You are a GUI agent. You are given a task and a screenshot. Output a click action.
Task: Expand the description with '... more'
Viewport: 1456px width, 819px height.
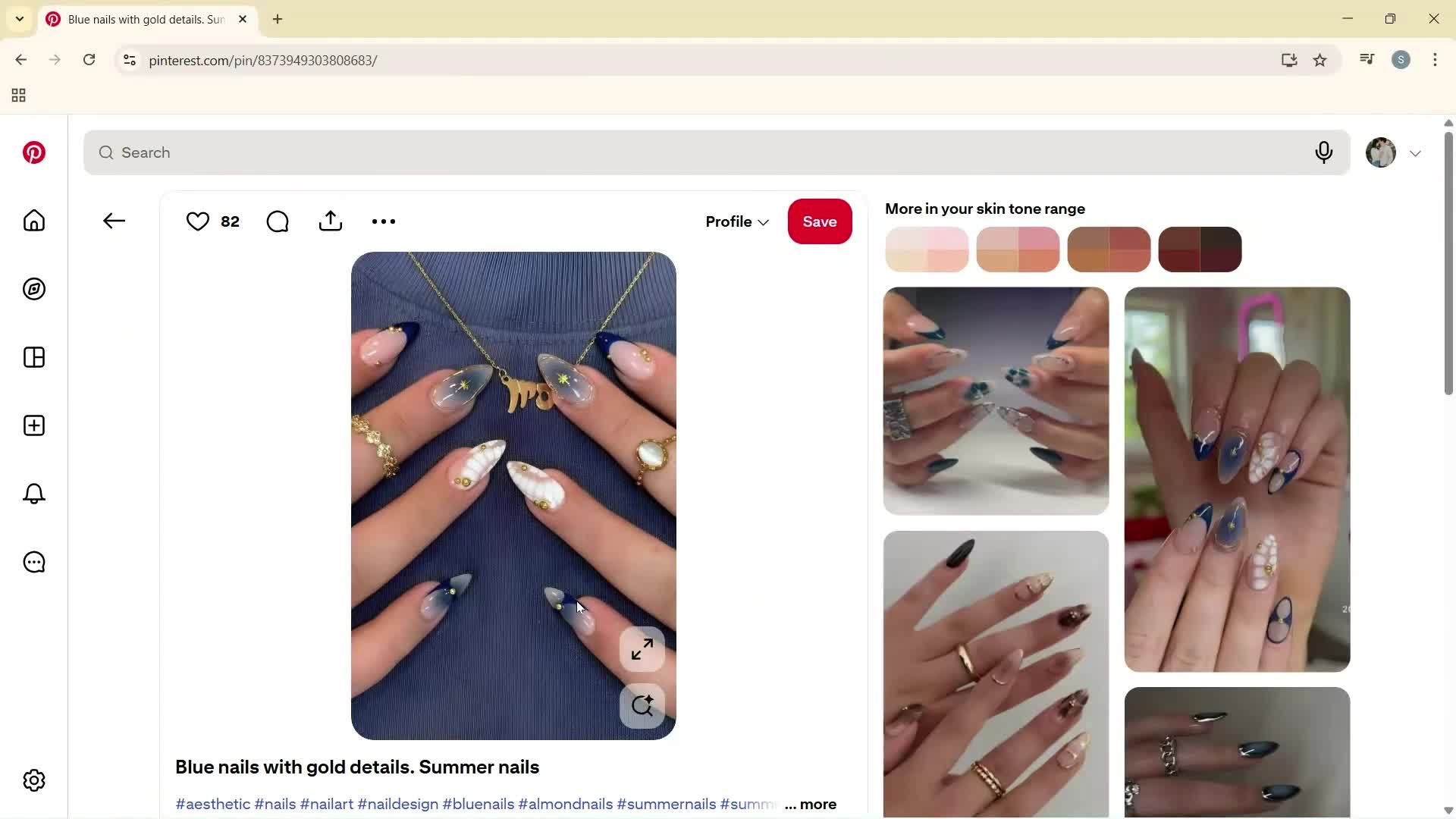coord(811,805)
